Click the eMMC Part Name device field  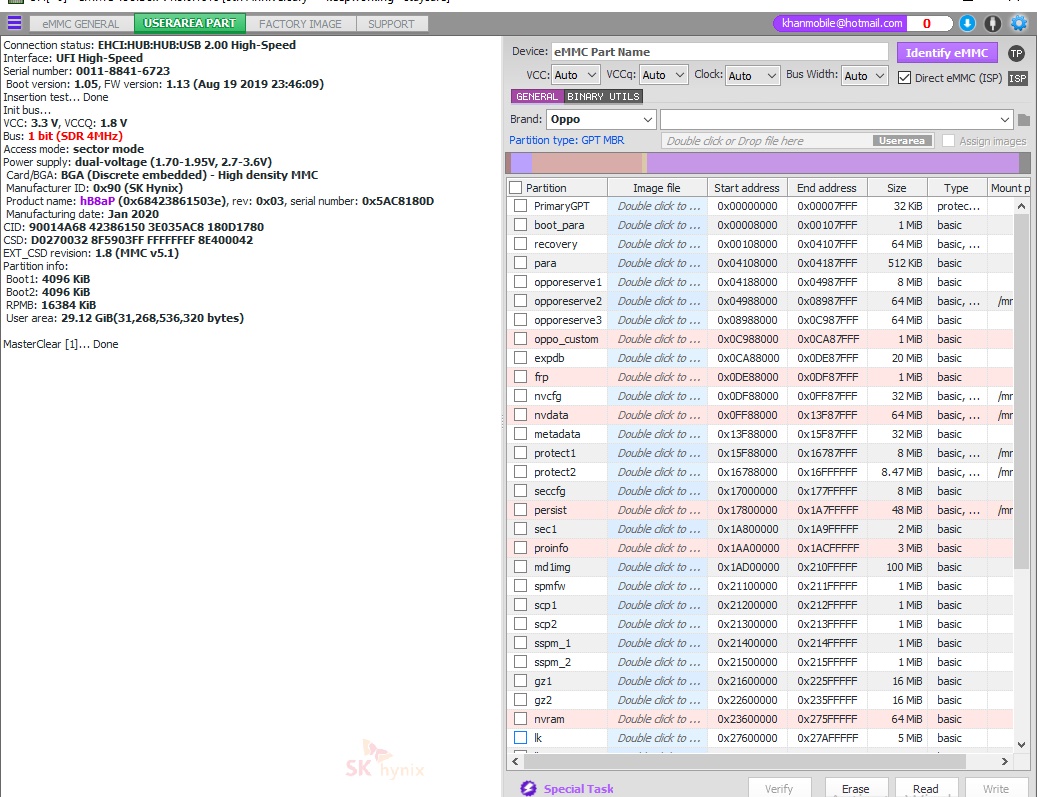(x=720, y=52)
